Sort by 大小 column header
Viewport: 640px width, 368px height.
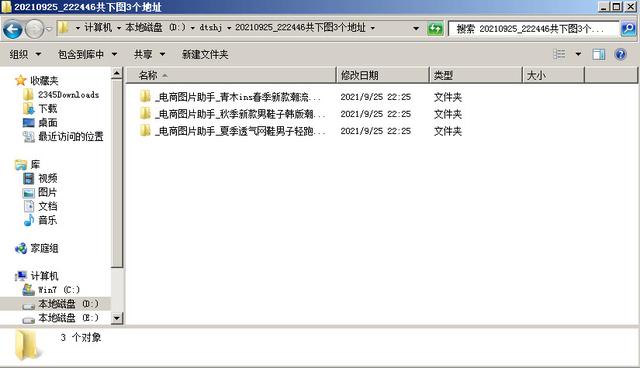click(x=553, y=75)
